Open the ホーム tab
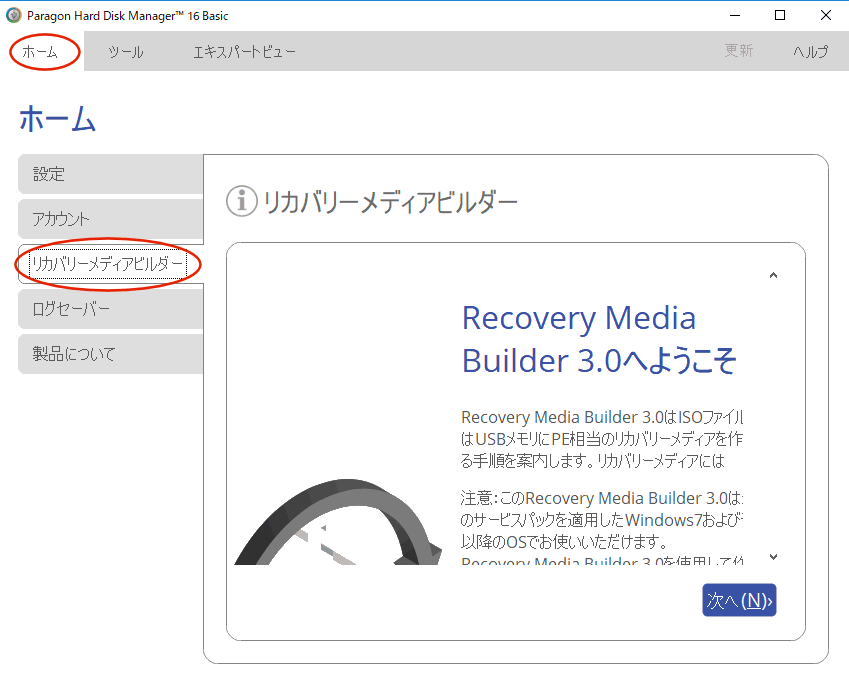849x682 pixels. tap(41, 52)
